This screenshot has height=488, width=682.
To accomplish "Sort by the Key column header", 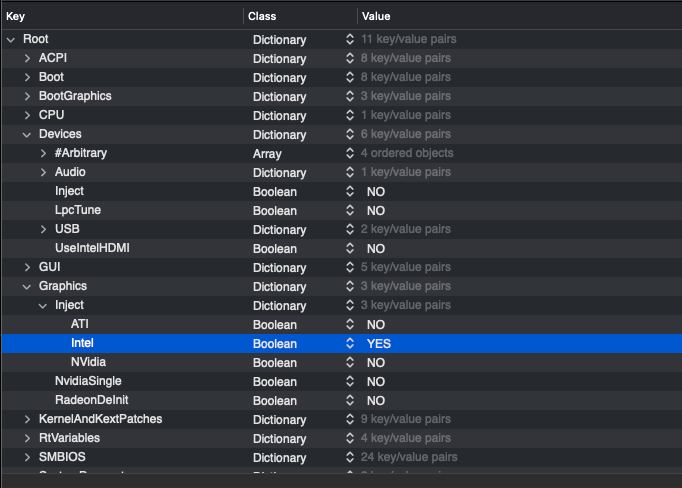I will 120,17.
